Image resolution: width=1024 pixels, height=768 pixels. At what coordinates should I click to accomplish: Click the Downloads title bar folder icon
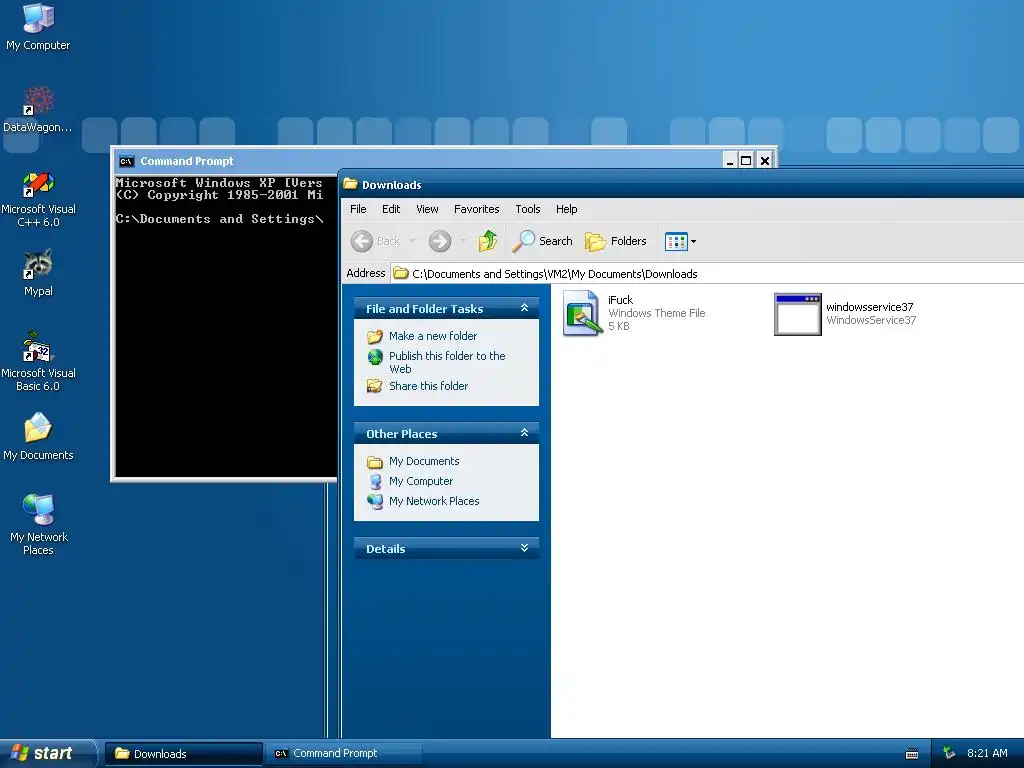(x=351, y=184)
